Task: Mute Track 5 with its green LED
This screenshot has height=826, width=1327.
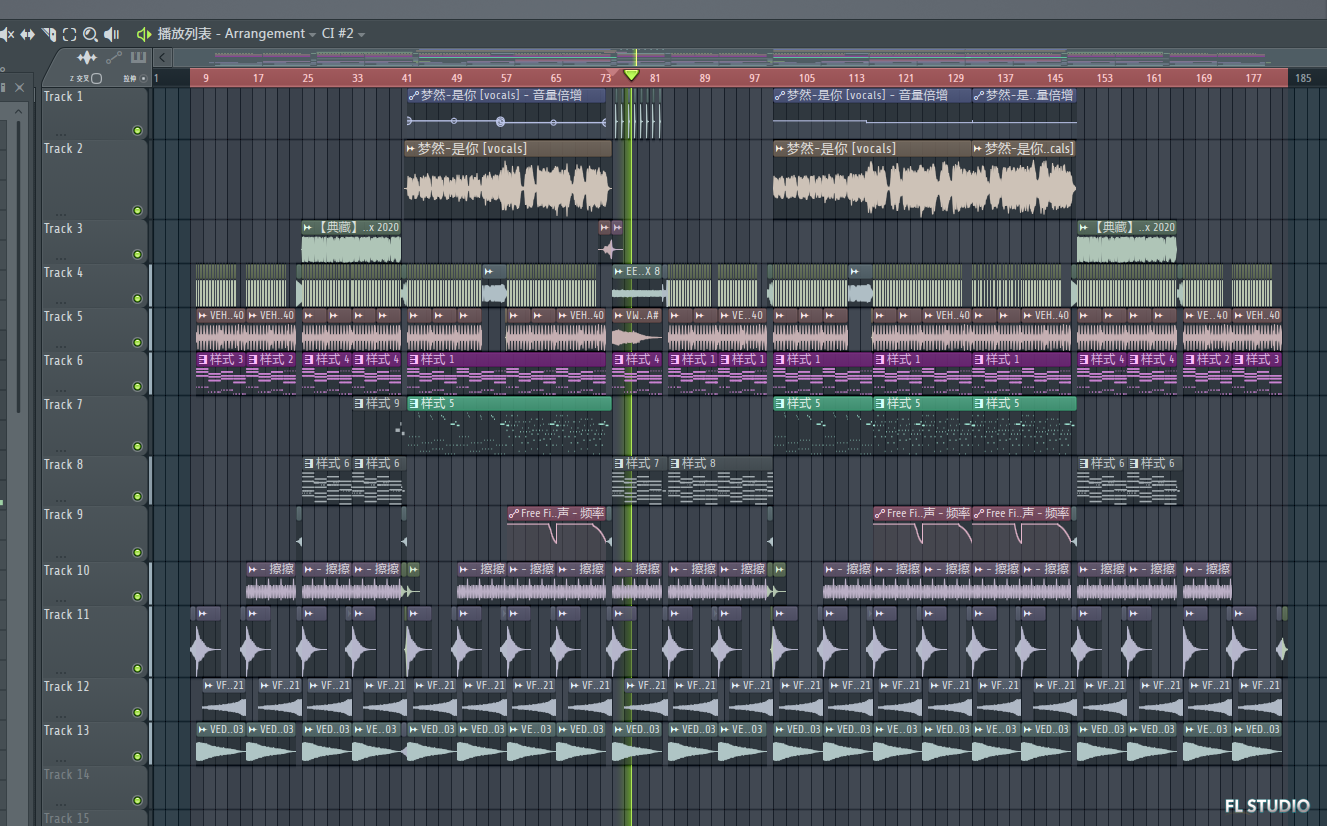Action: point(137,343)
